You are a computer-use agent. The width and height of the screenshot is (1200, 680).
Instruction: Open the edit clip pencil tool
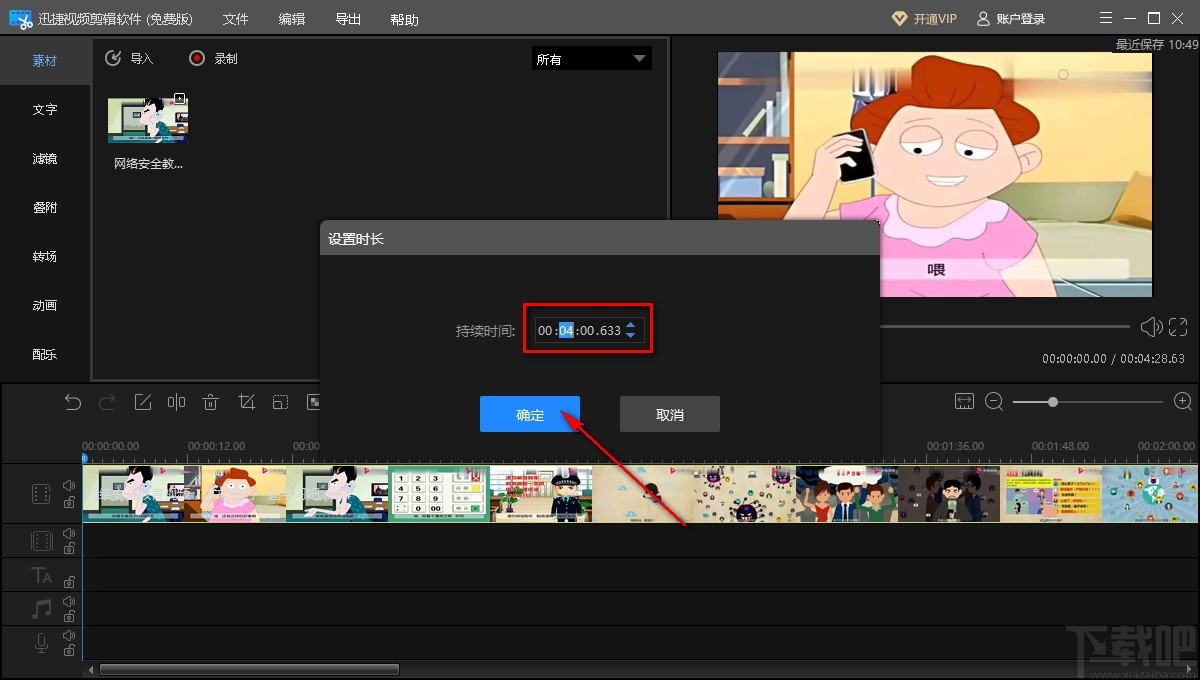tap(142, 402)
